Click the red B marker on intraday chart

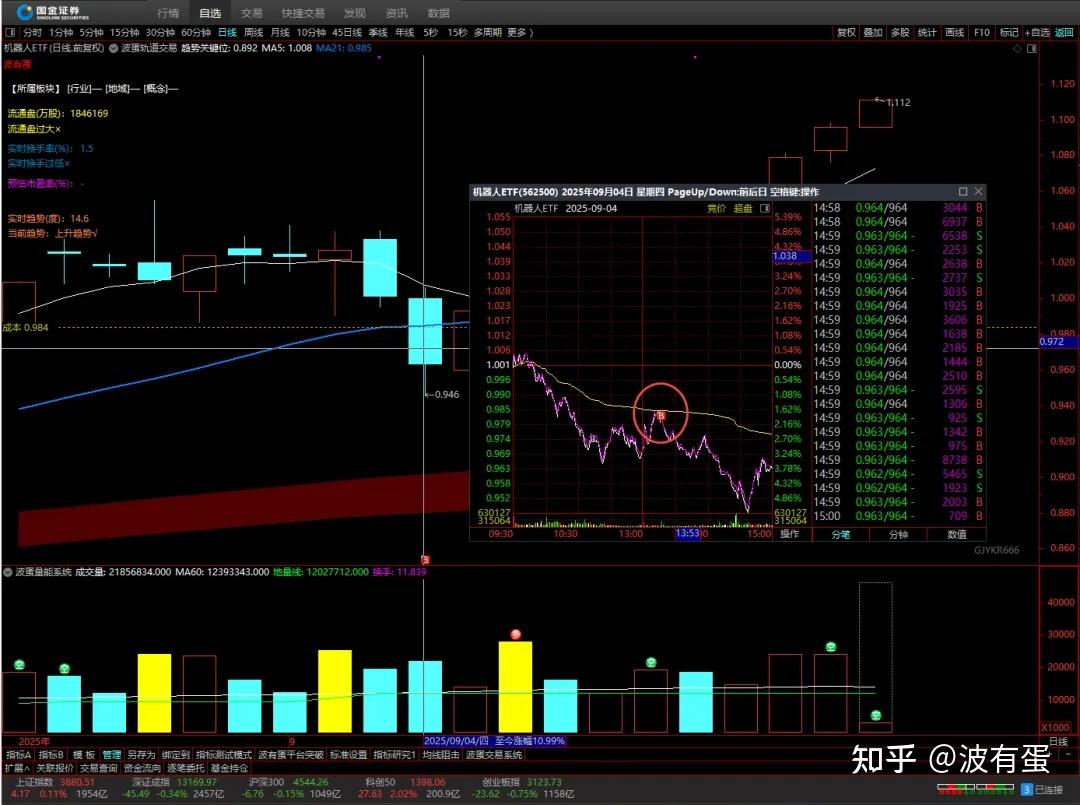(661, 416)
